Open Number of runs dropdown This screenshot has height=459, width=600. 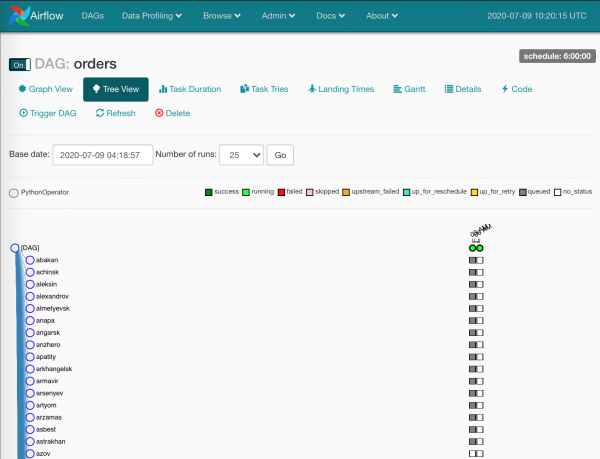click(241, 155)
